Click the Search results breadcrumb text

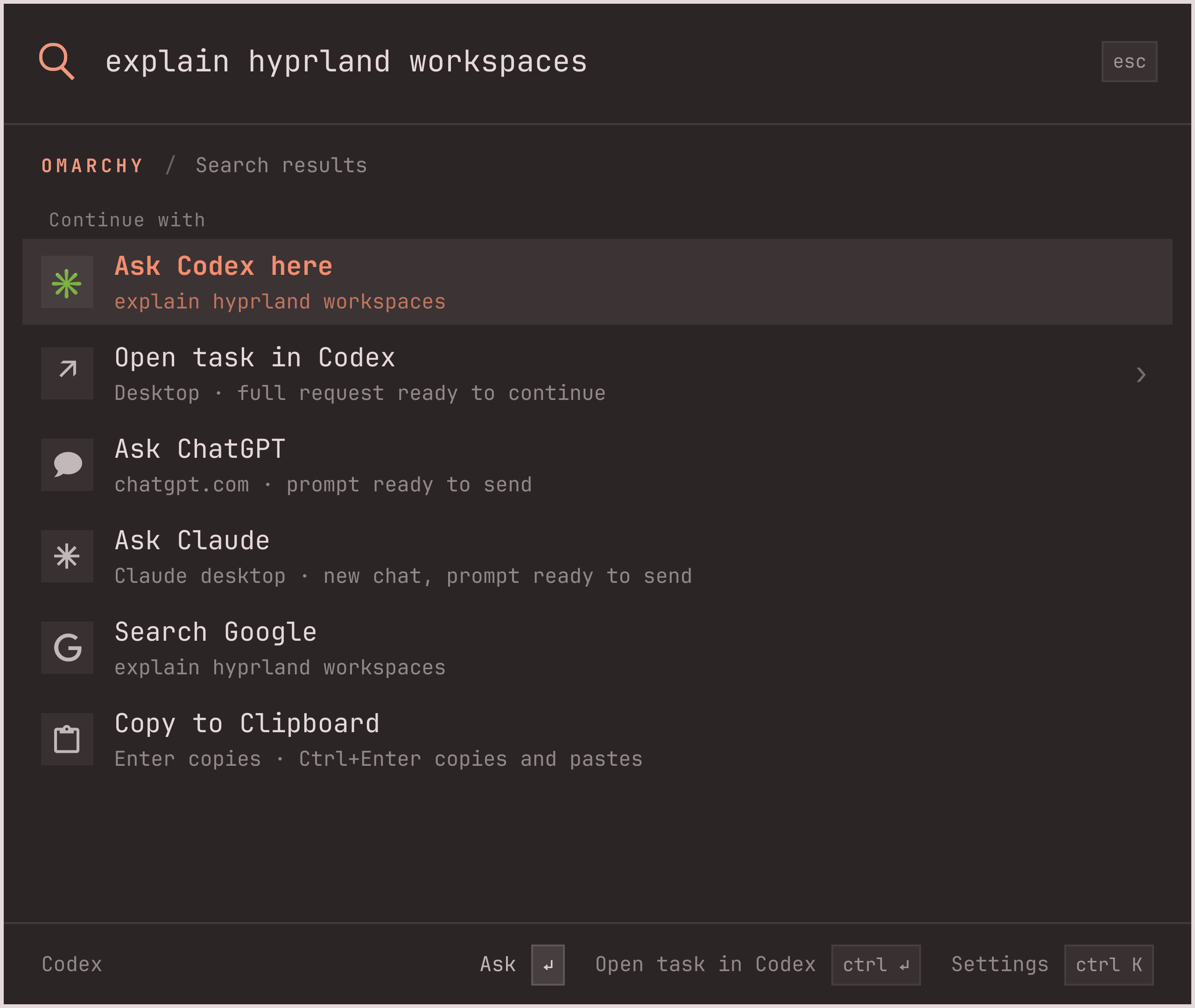coord(281,166)
